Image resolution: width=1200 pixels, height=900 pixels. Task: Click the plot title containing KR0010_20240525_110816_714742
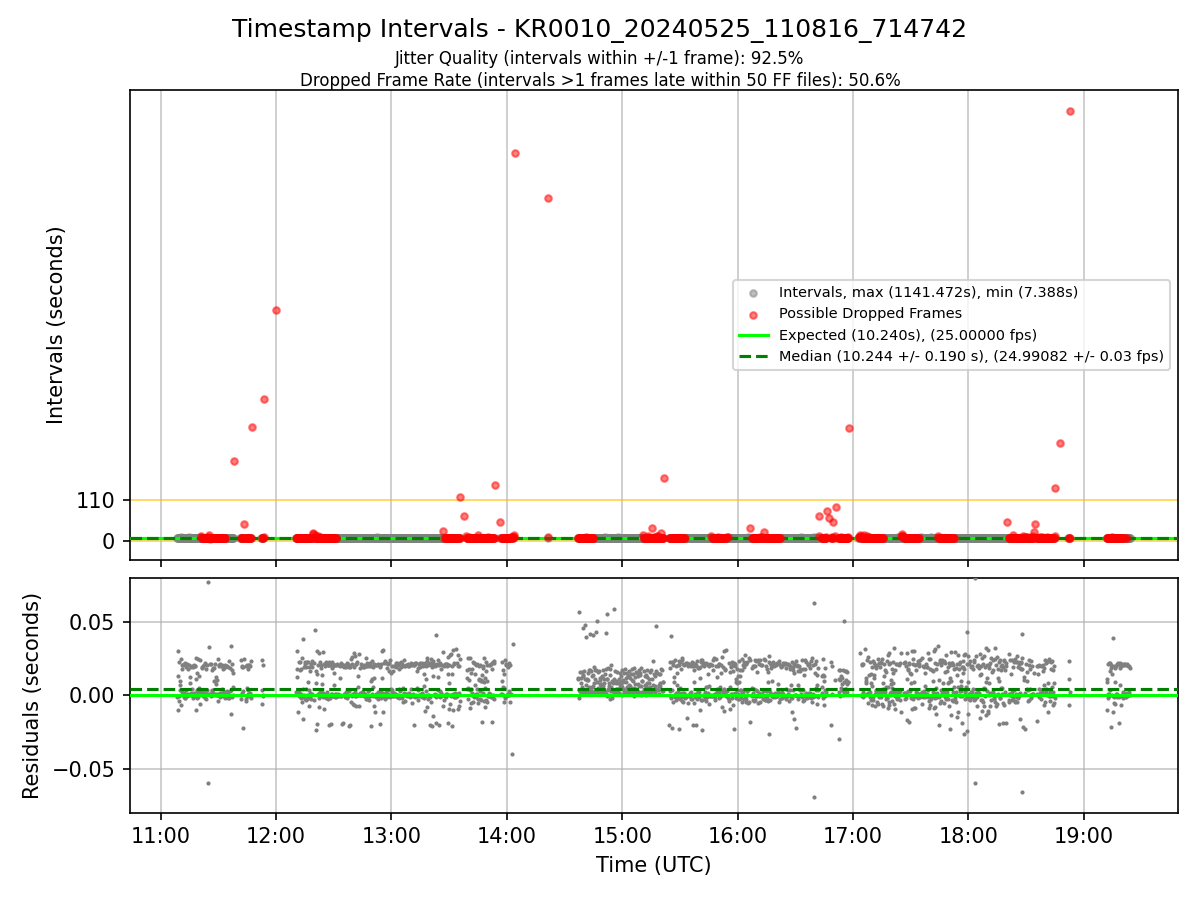point(599,29)
